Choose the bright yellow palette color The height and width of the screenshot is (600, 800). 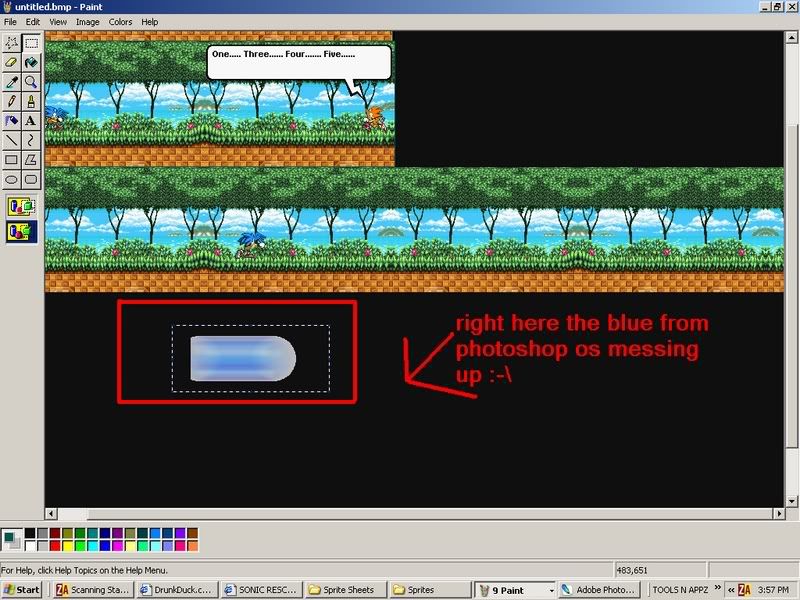pyautogui.click(x=67, y=546)
